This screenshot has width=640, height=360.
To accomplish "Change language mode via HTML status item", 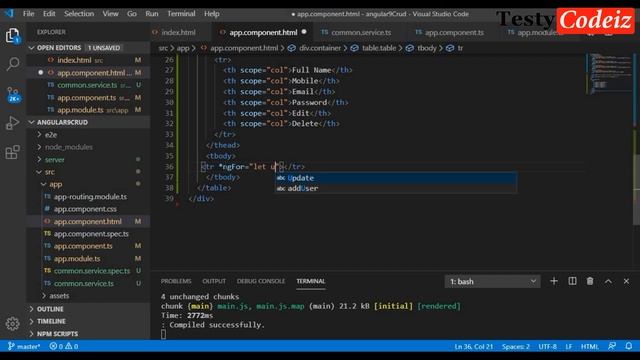I will pyautogui.click(x=589, y=347).
